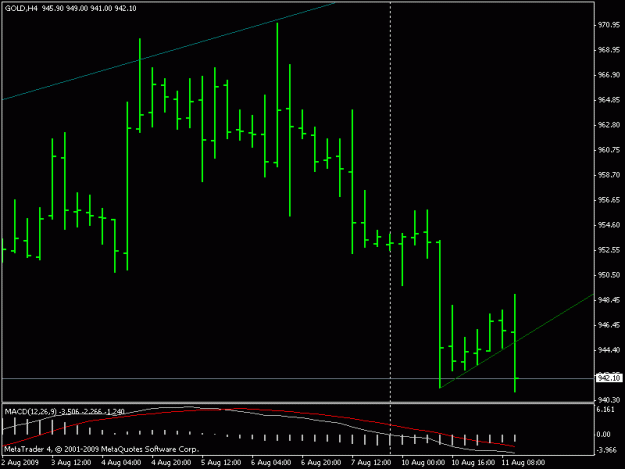This screenshot has width=625, height=469.
Task: Click the latest price bar above 11 Aug 08:00
Action: pyautogui.click(x=515, y=343)
